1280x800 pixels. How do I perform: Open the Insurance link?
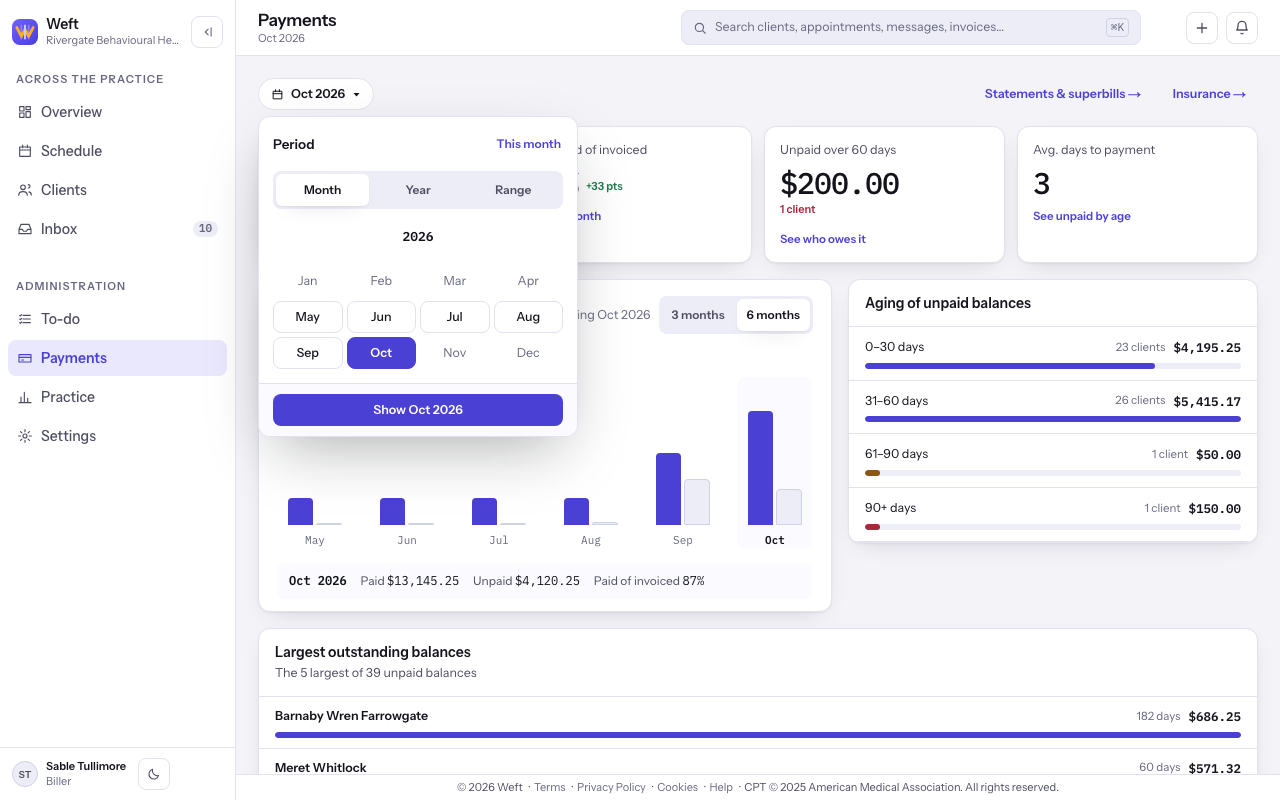(1209, 94)
